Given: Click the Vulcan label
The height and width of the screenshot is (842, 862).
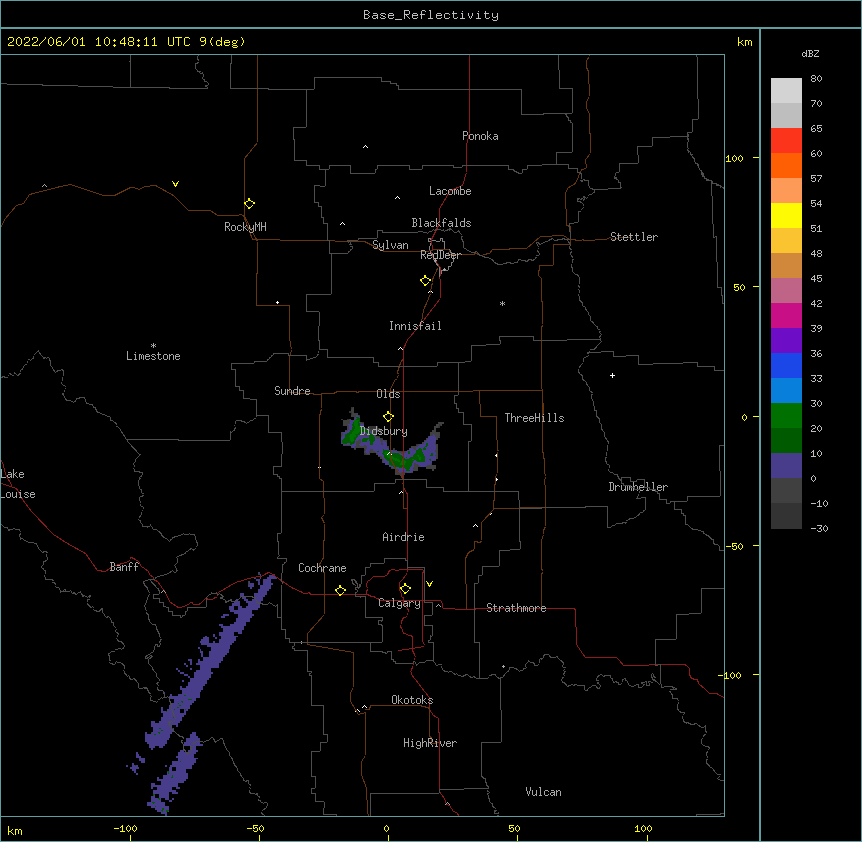Looking at the screenshot, I should [x=543, y=792].
